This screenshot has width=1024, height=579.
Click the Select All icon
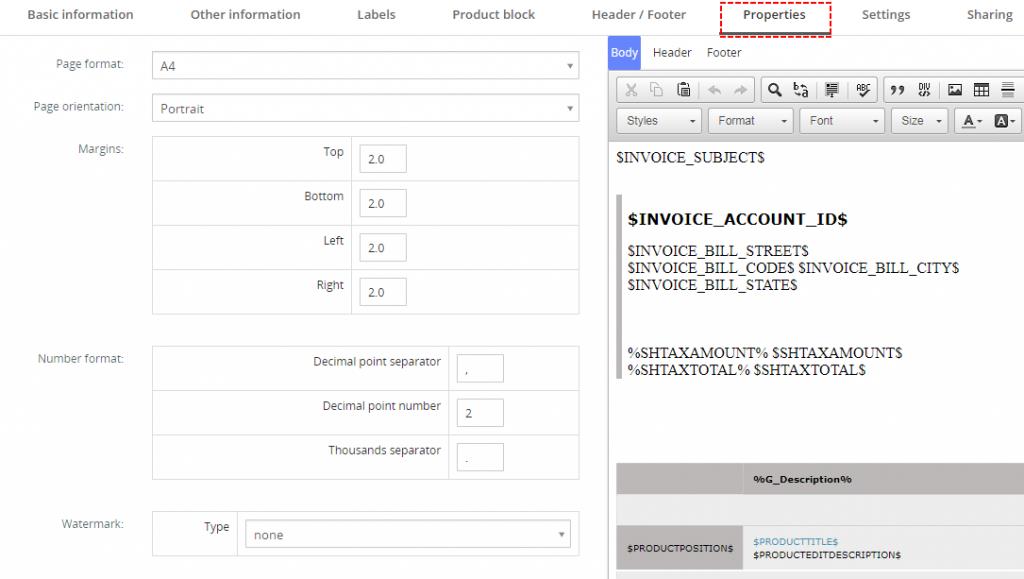coord(831,90)
